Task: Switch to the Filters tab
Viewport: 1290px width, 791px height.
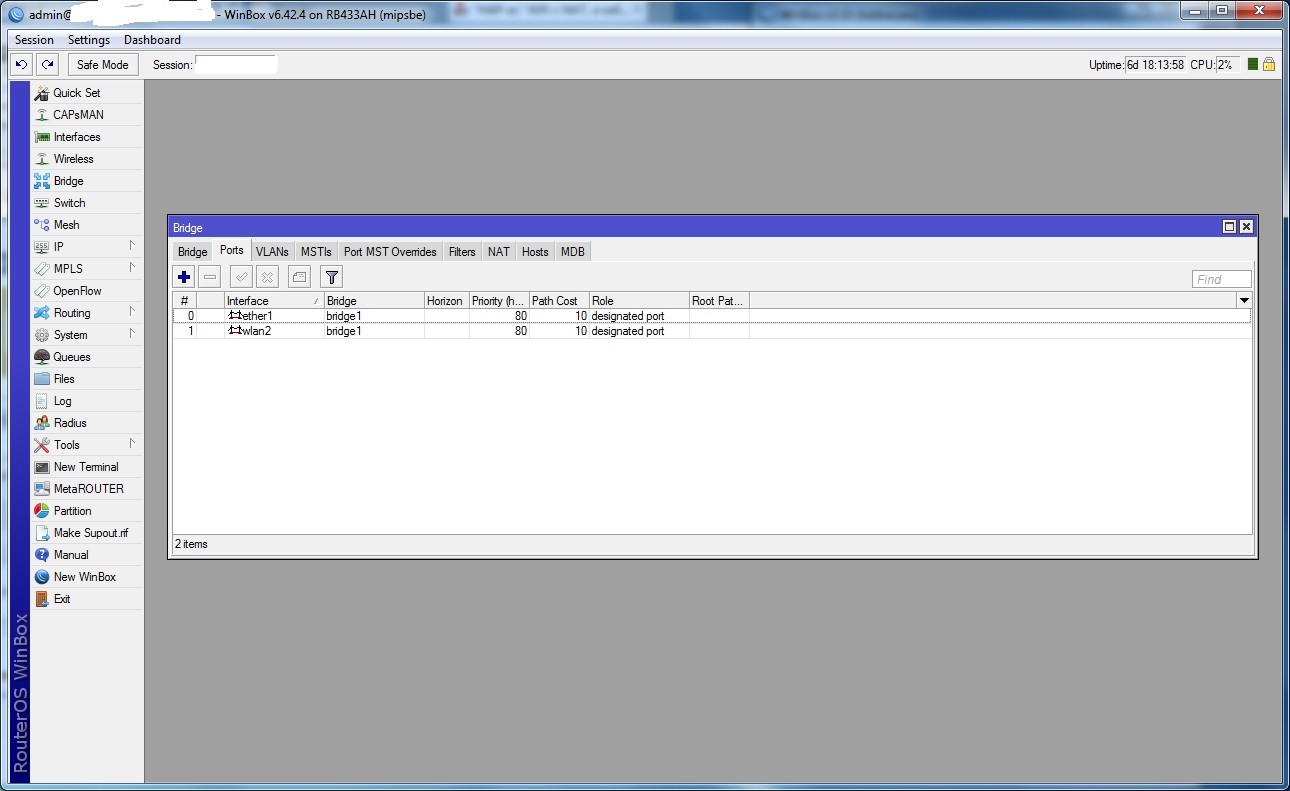Action: point(462,252)
